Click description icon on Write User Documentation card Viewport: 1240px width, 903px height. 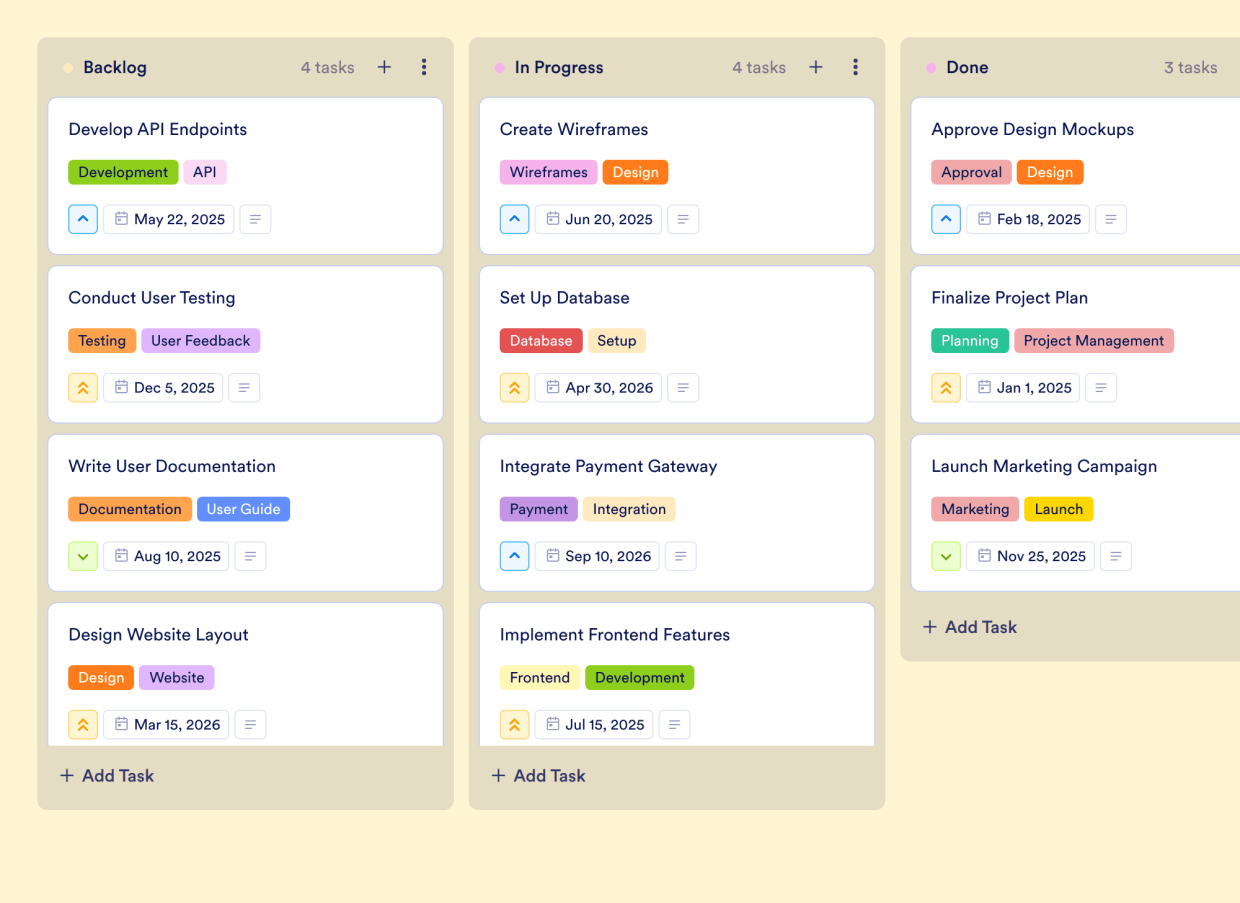[250, 556]
